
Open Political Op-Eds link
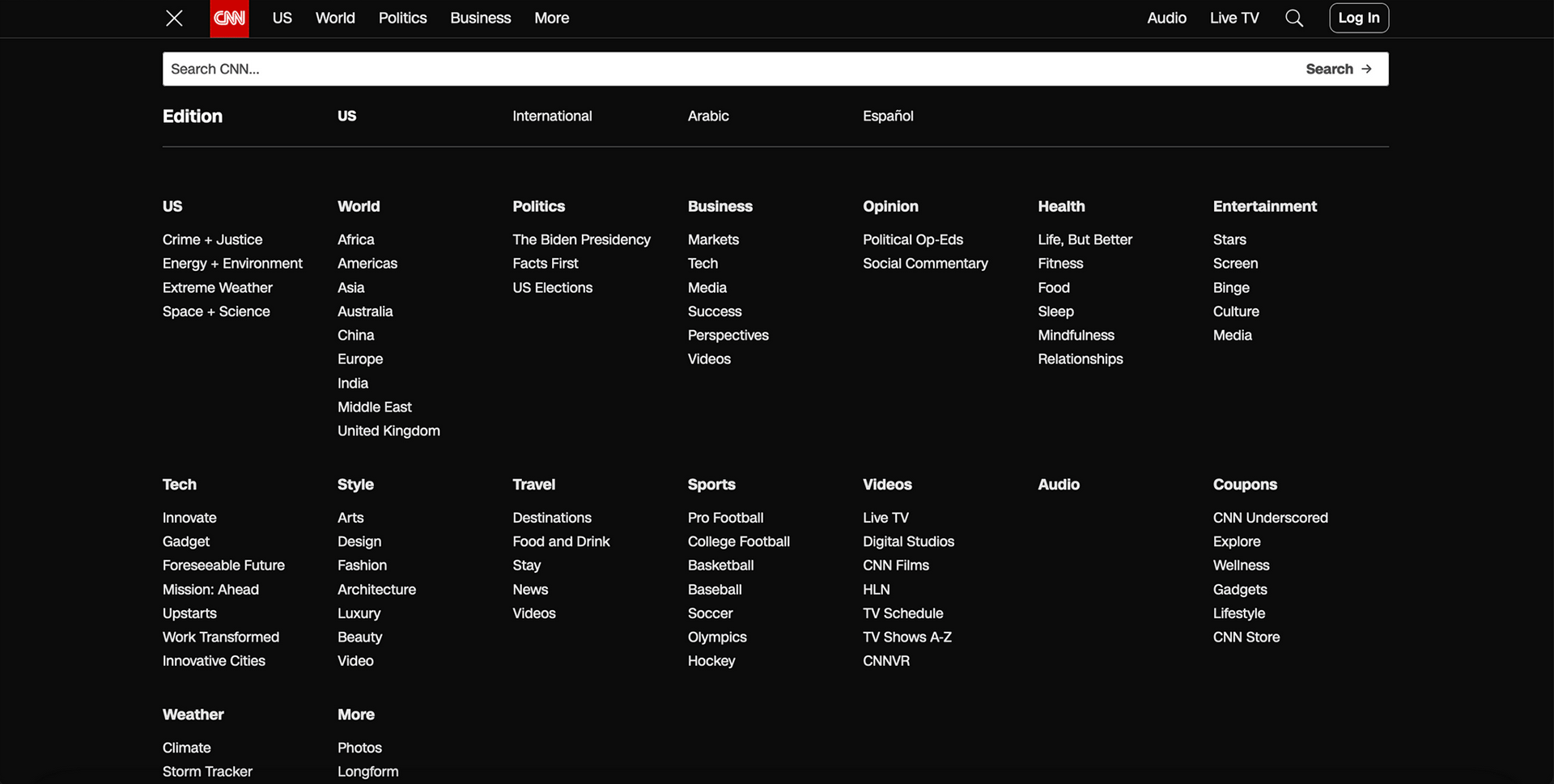pos(913,239)
